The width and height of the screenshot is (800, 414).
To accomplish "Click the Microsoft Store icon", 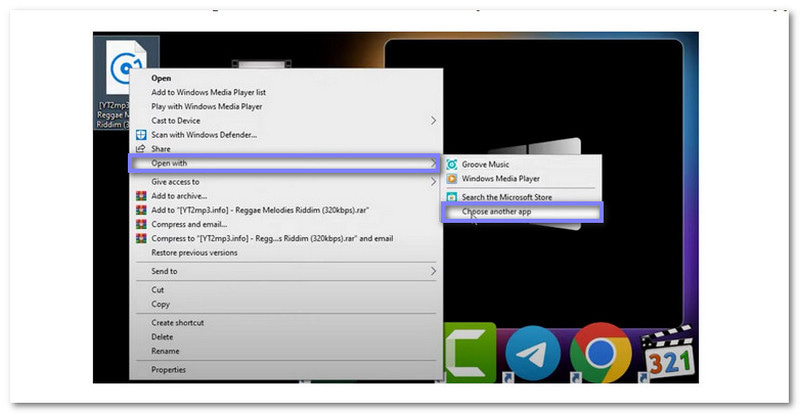I will [452, 197].
